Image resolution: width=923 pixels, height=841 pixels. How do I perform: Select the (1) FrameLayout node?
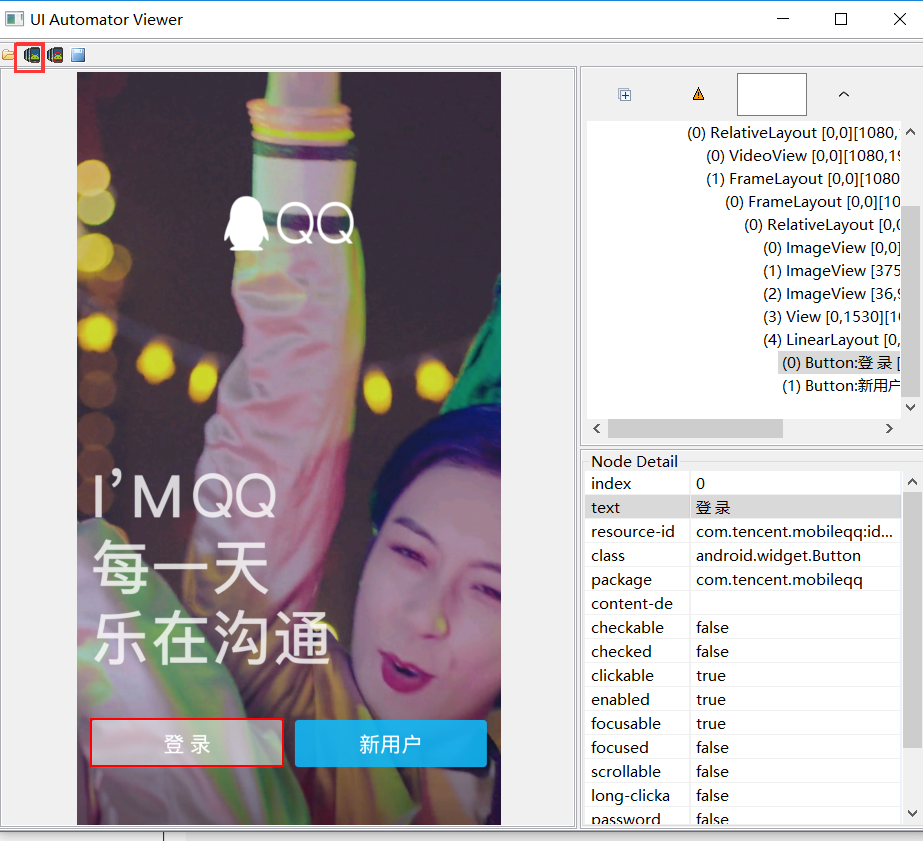pyautogui.click(x=803, y=179)
